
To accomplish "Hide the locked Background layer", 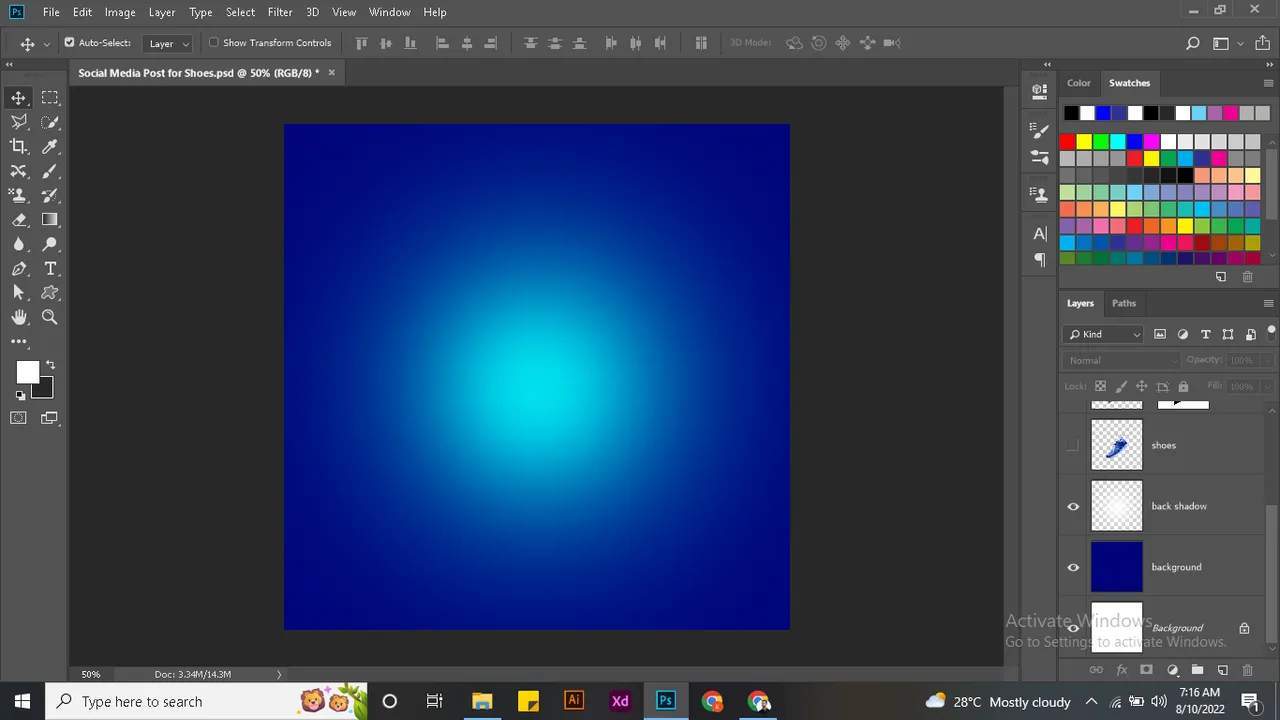I will click(1073, 628).
